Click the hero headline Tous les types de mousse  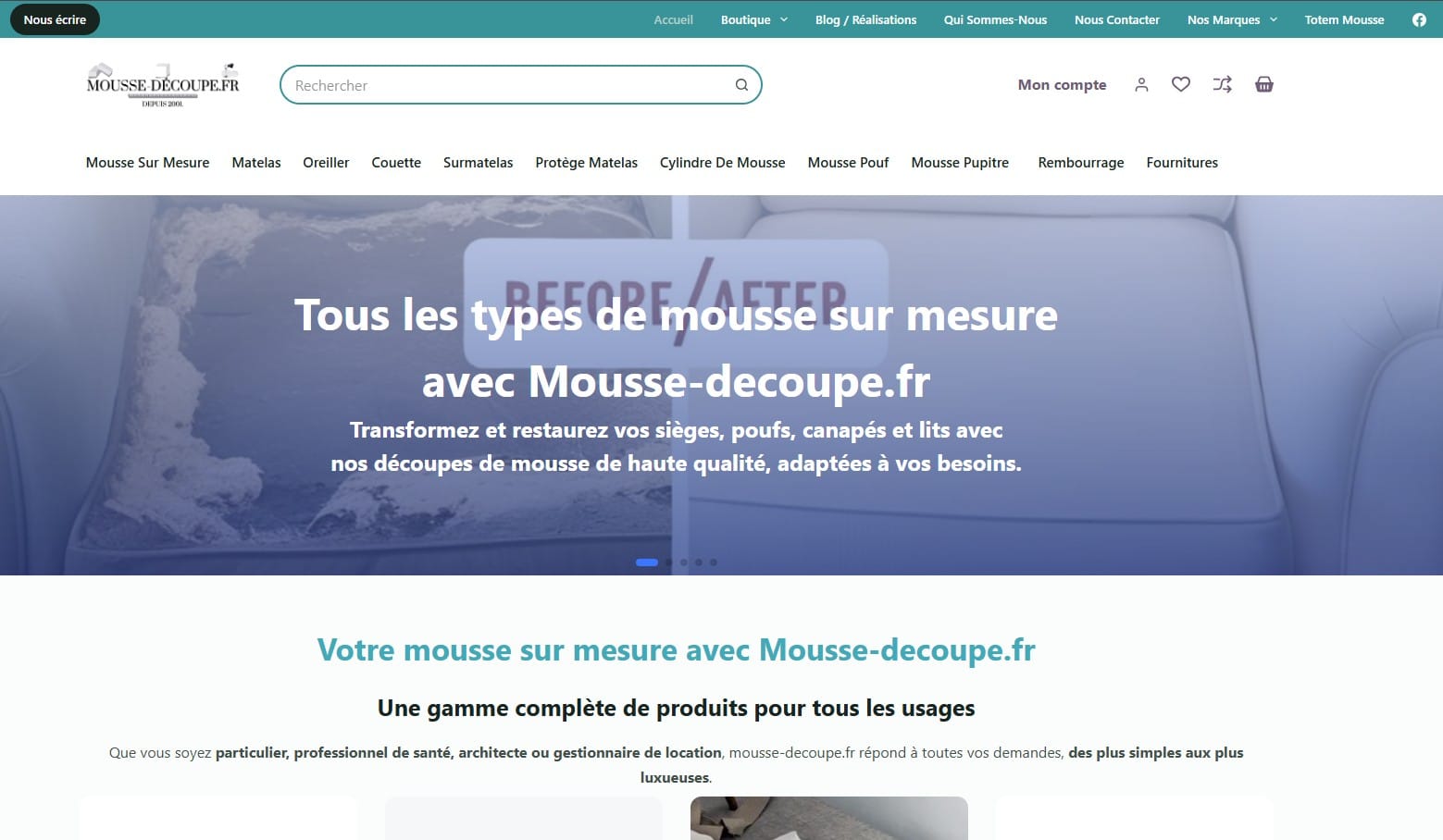click(677, 348)
